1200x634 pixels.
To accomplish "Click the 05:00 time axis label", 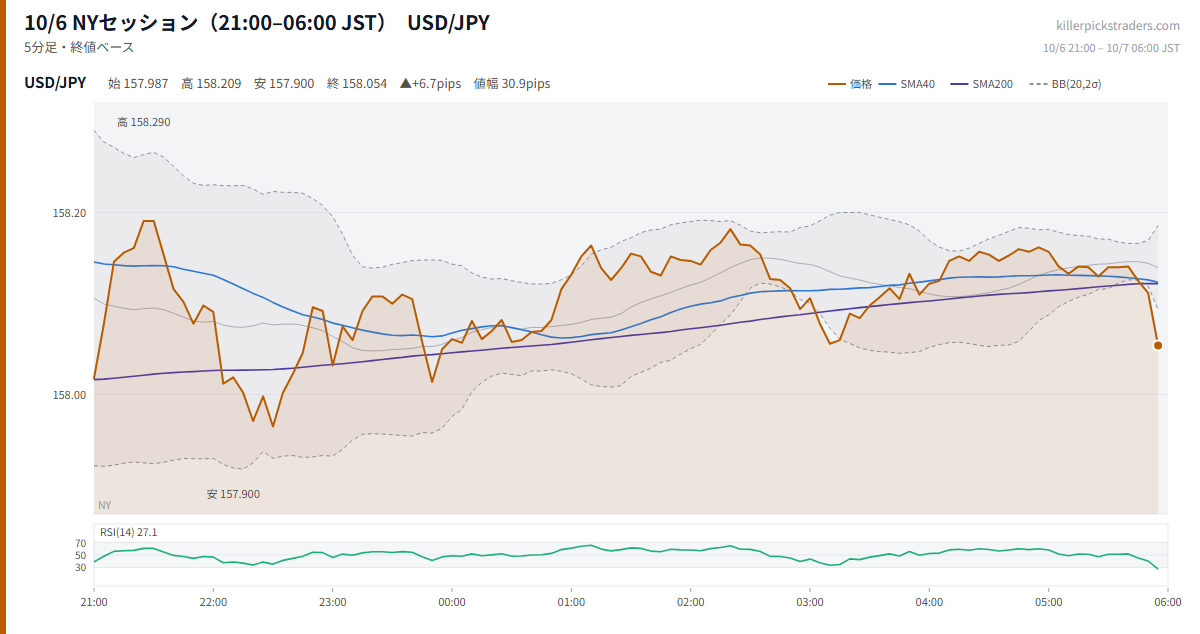I will click(x=1049, y=602).
